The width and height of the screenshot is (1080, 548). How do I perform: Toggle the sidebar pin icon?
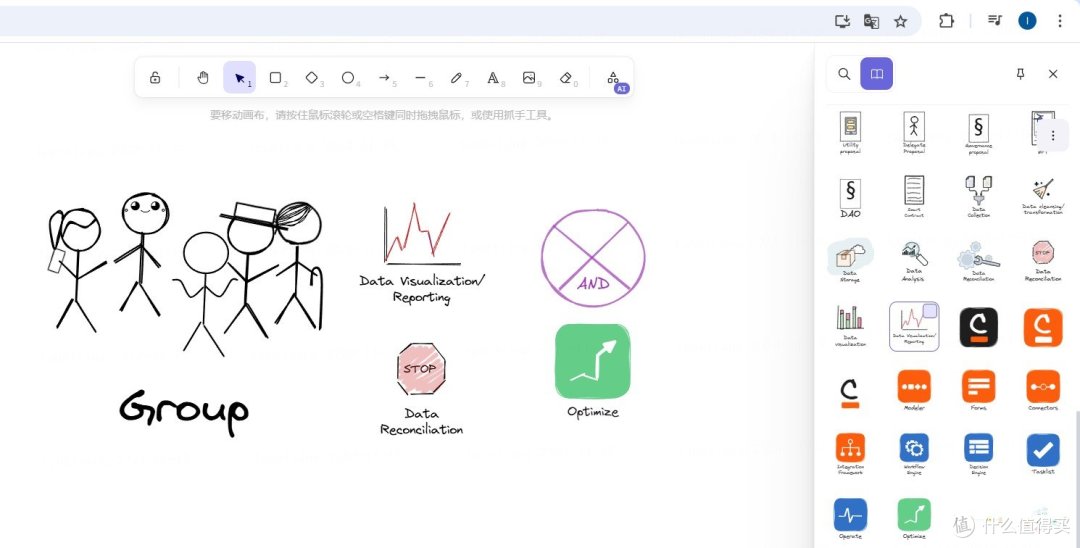1021,74
